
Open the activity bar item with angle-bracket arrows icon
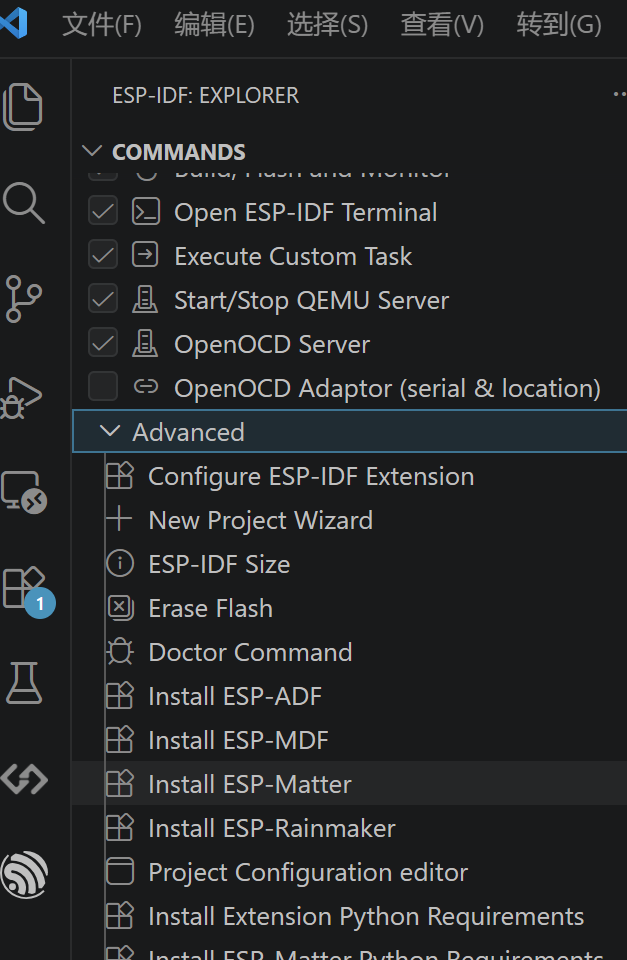(x=24, y=779)
